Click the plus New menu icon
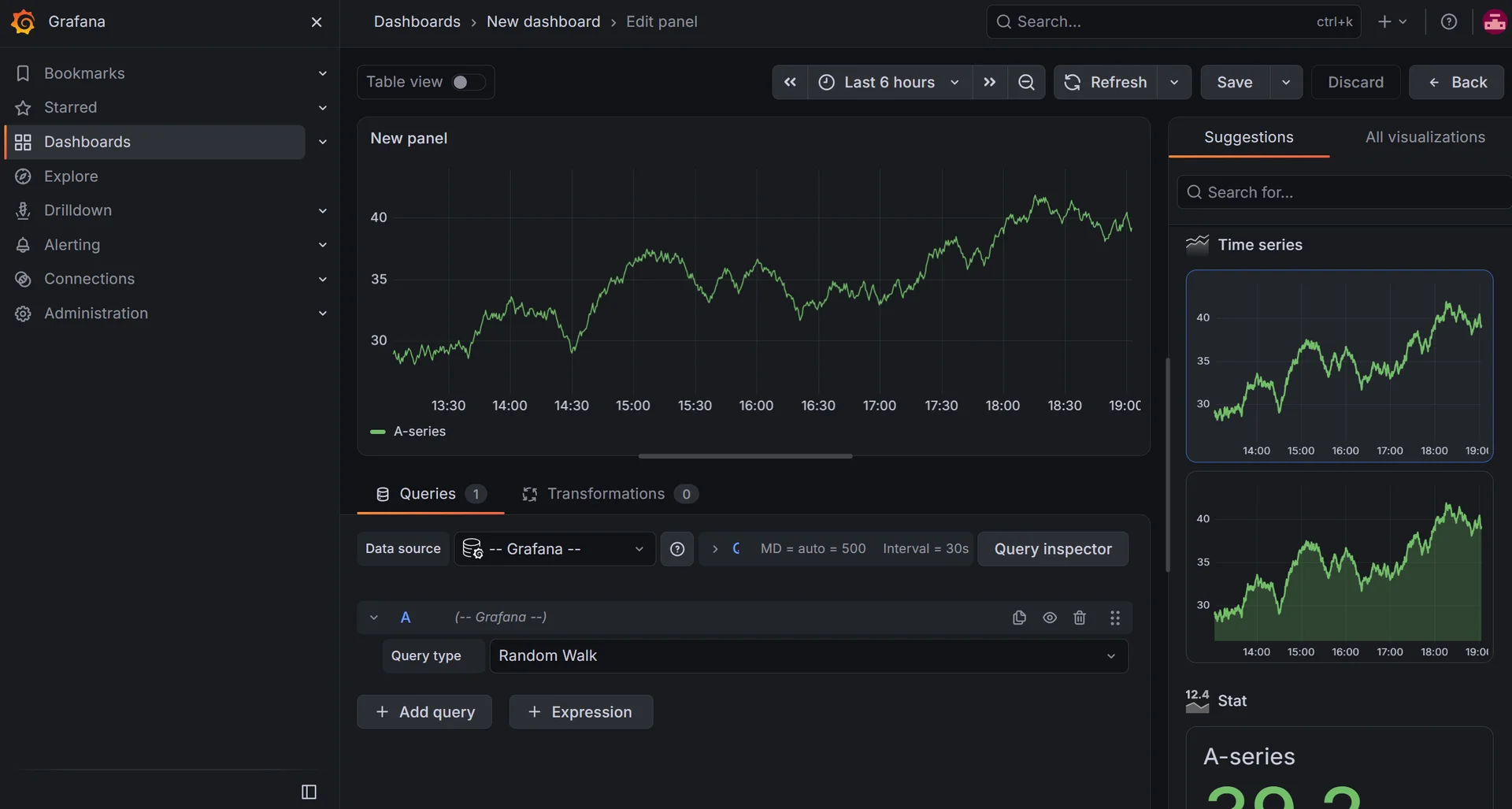The width and height of the screenshot is (1512, 809). click(x=1392, y=22)
